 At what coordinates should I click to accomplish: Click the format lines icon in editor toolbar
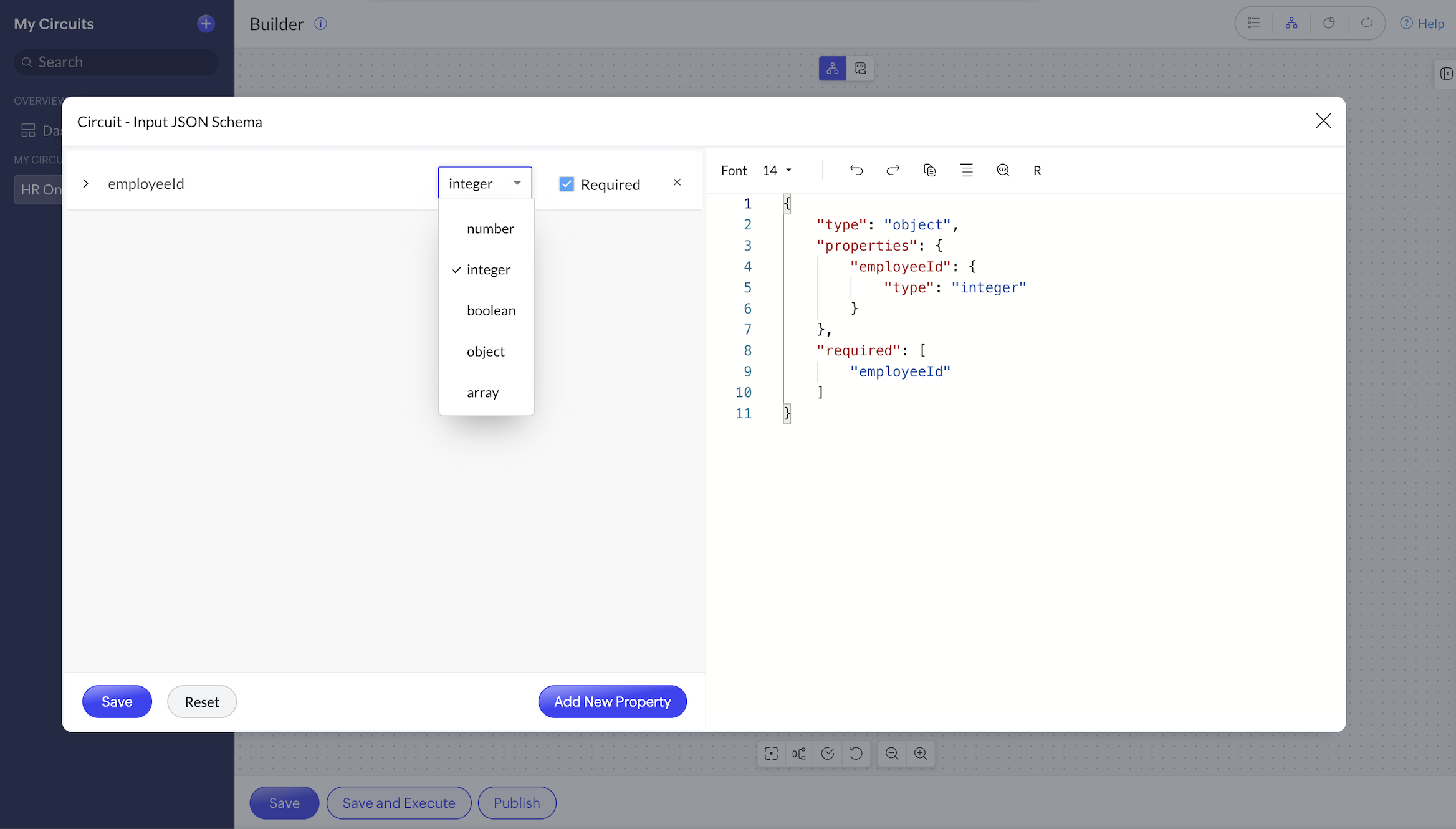(966, 170)
